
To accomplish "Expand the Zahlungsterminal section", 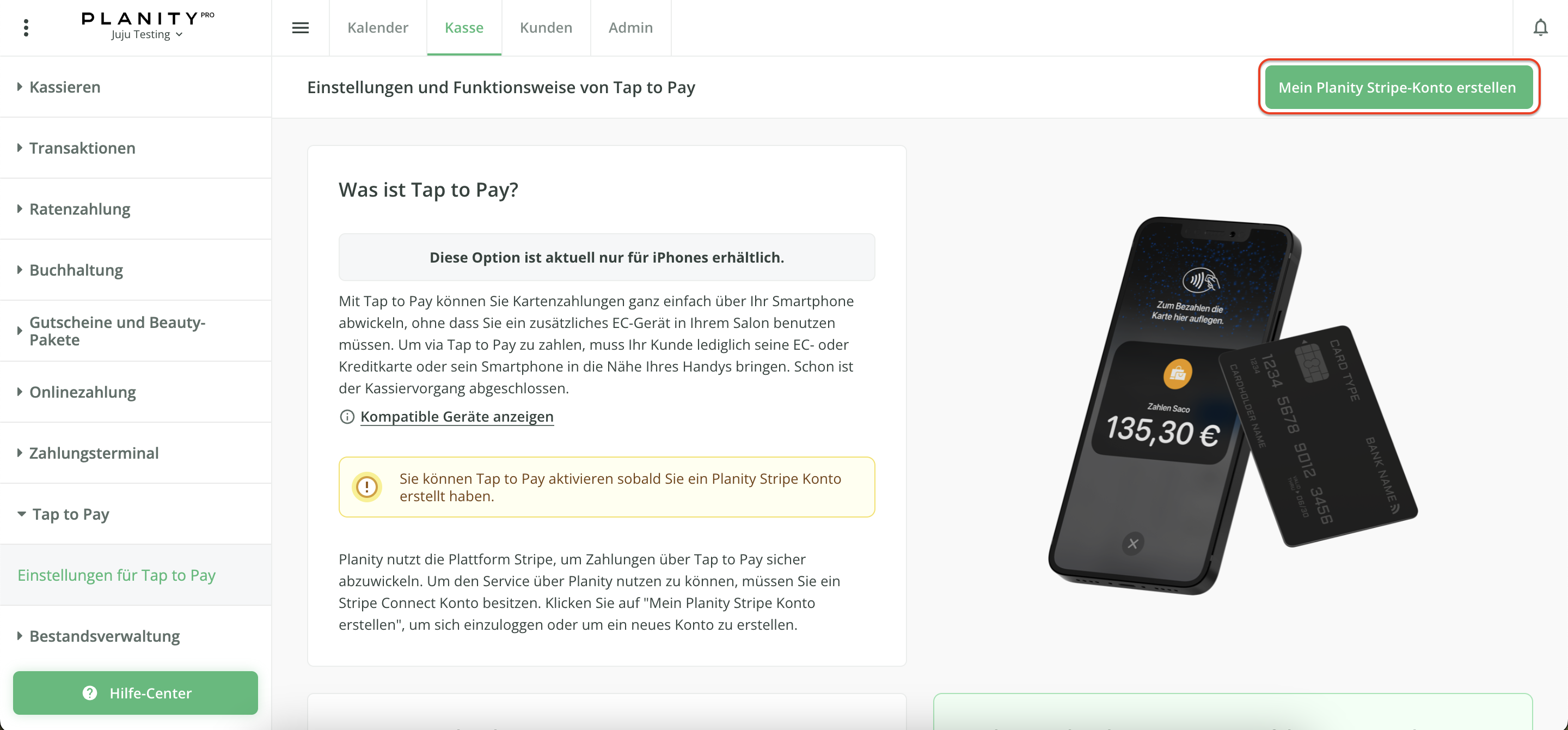I will click(94, 453).
